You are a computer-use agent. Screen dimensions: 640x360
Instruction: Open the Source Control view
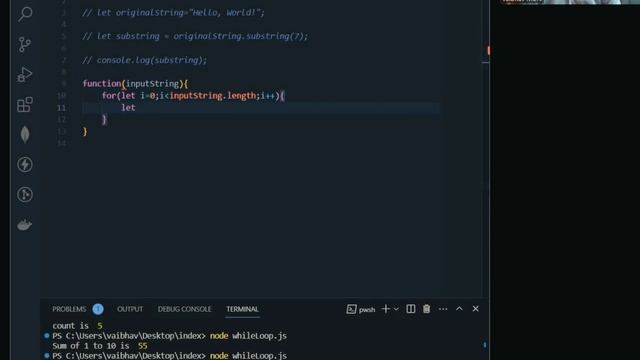pyautogui.click(x=25, y=44)
